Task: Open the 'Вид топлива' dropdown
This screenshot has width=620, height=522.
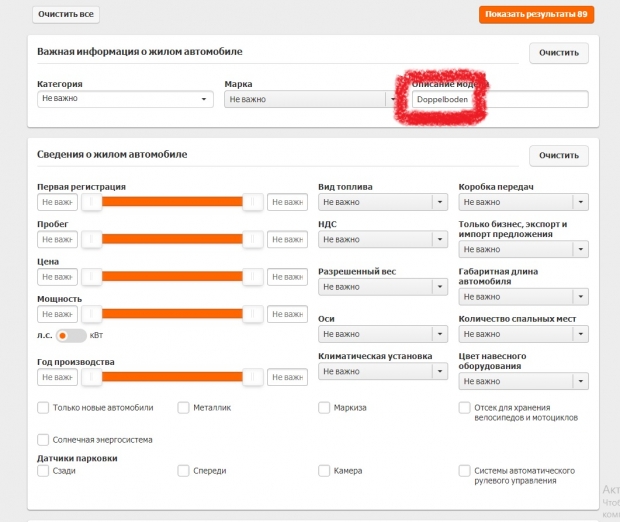Action: (x=381, y=202)
